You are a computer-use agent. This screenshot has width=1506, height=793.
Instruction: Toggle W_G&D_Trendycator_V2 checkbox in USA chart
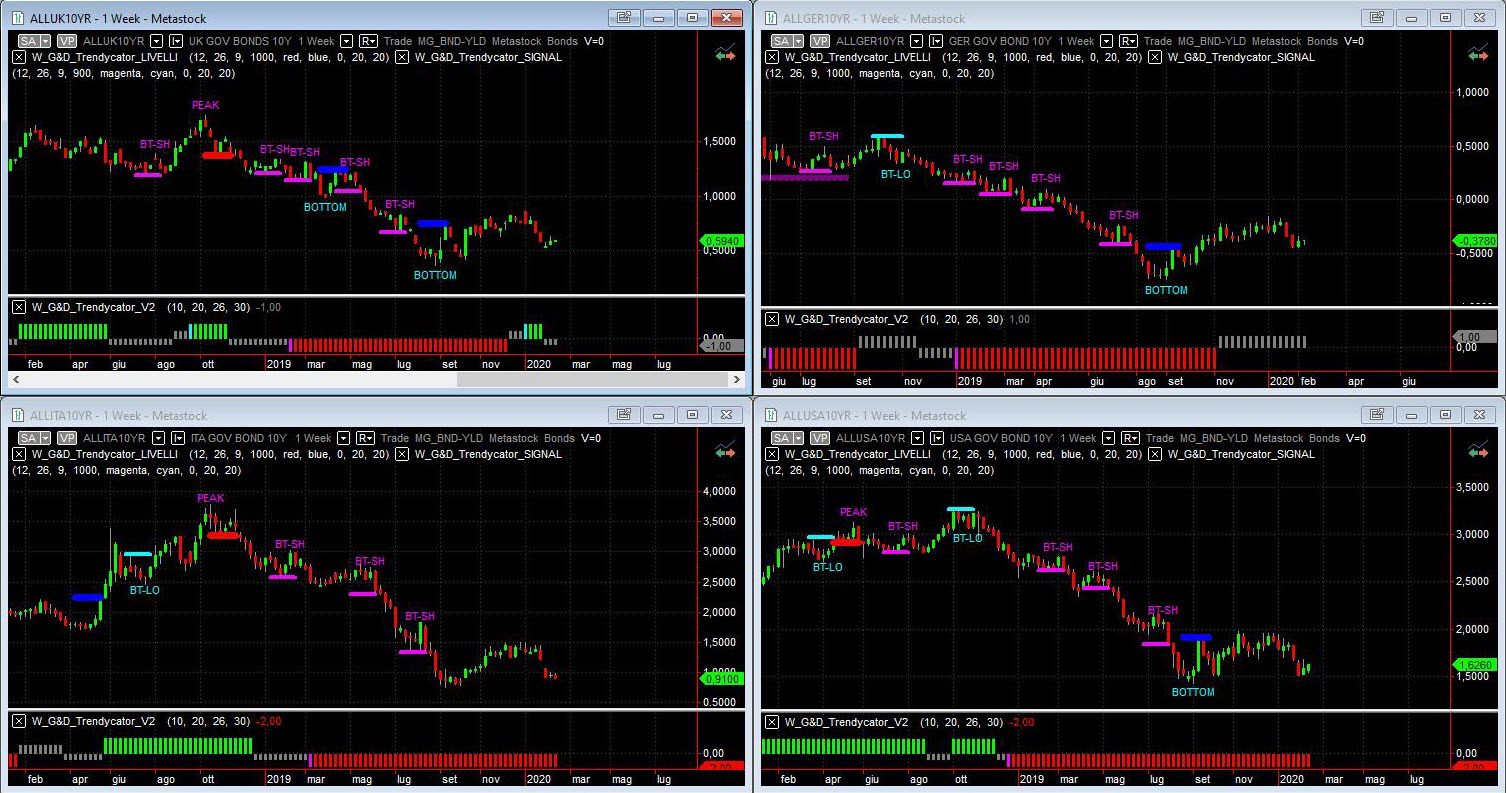tap(772, 721)
